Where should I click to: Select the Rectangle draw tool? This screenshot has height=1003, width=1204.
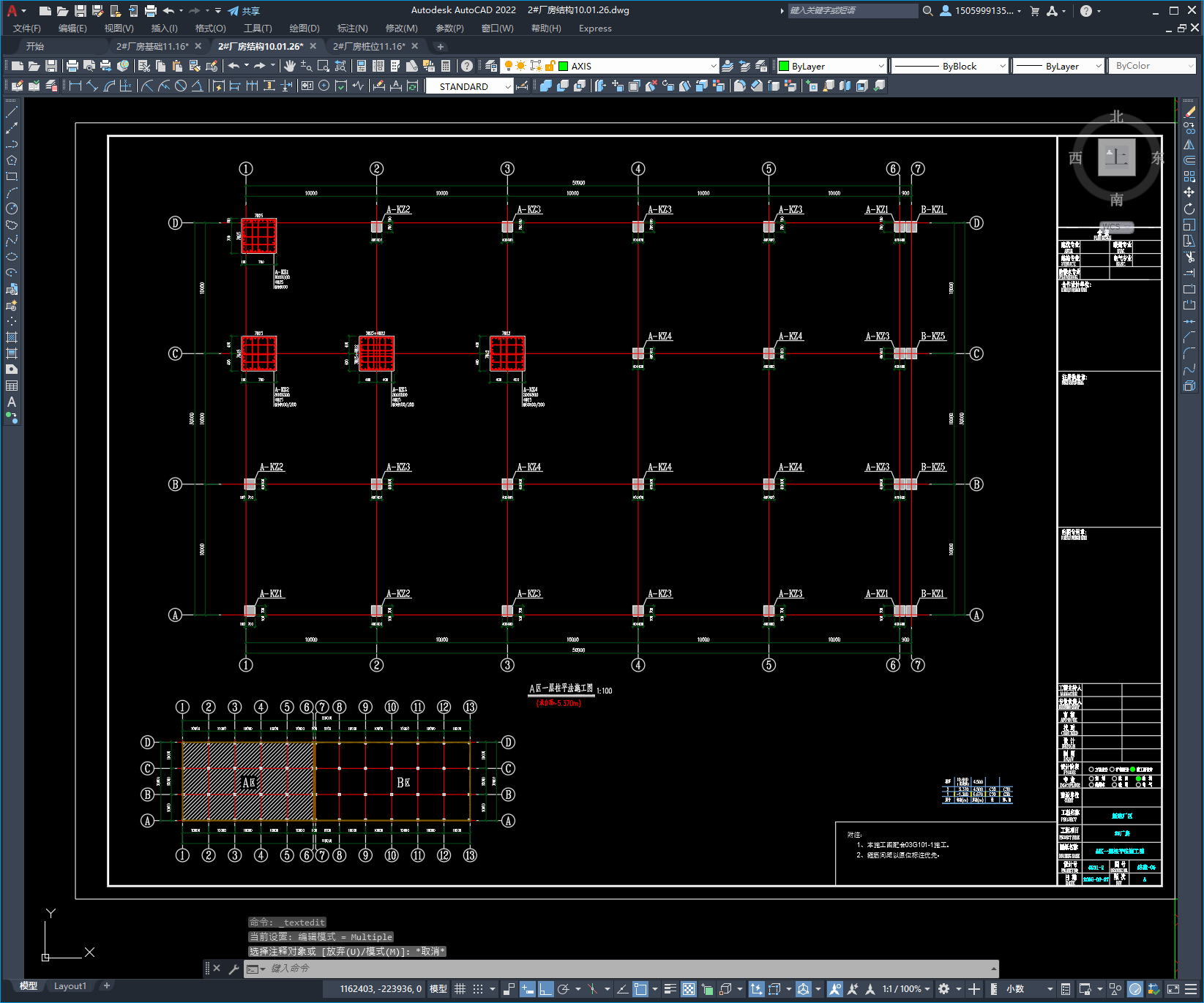click(12, 176)
